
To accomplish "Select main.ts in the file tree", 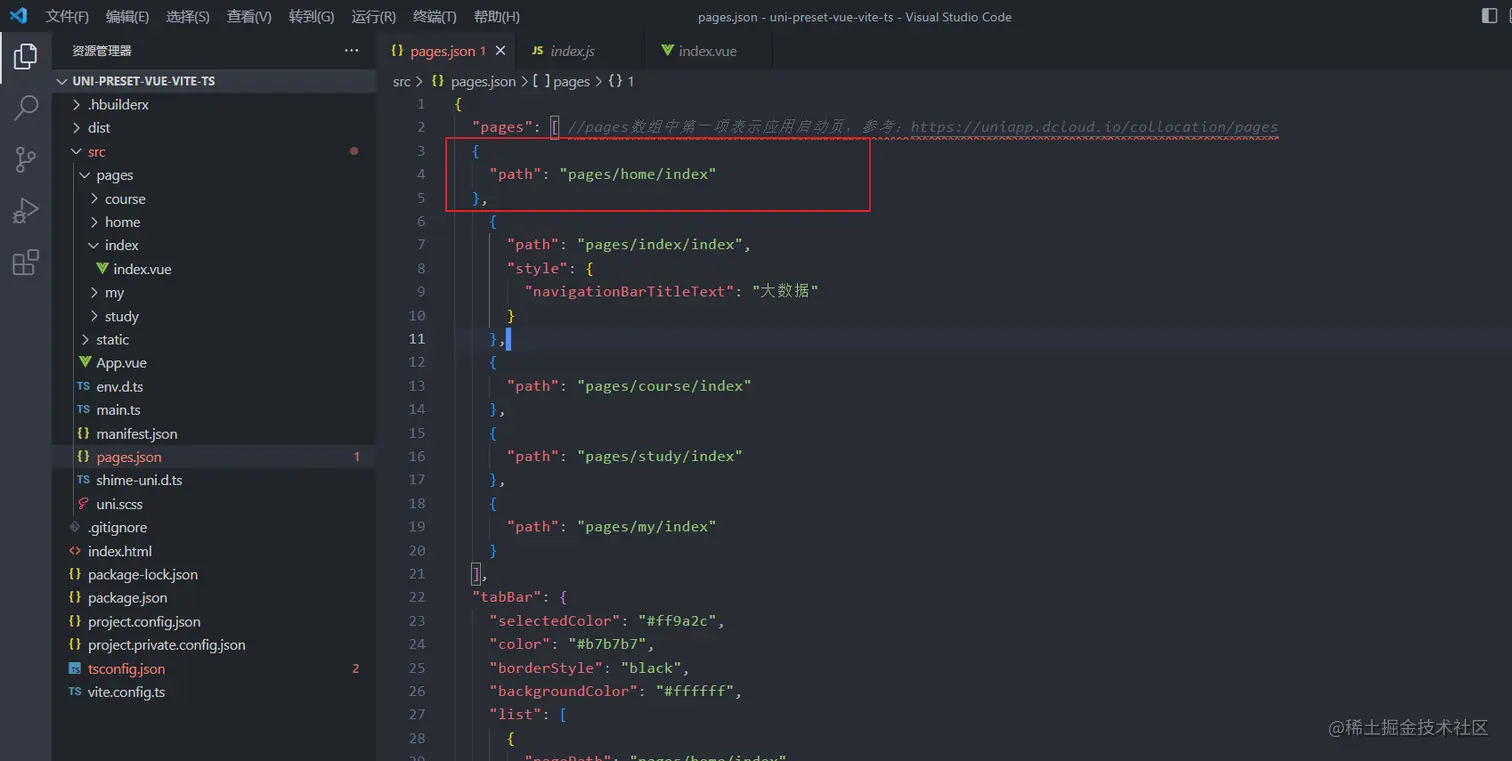I will (118, 410).
